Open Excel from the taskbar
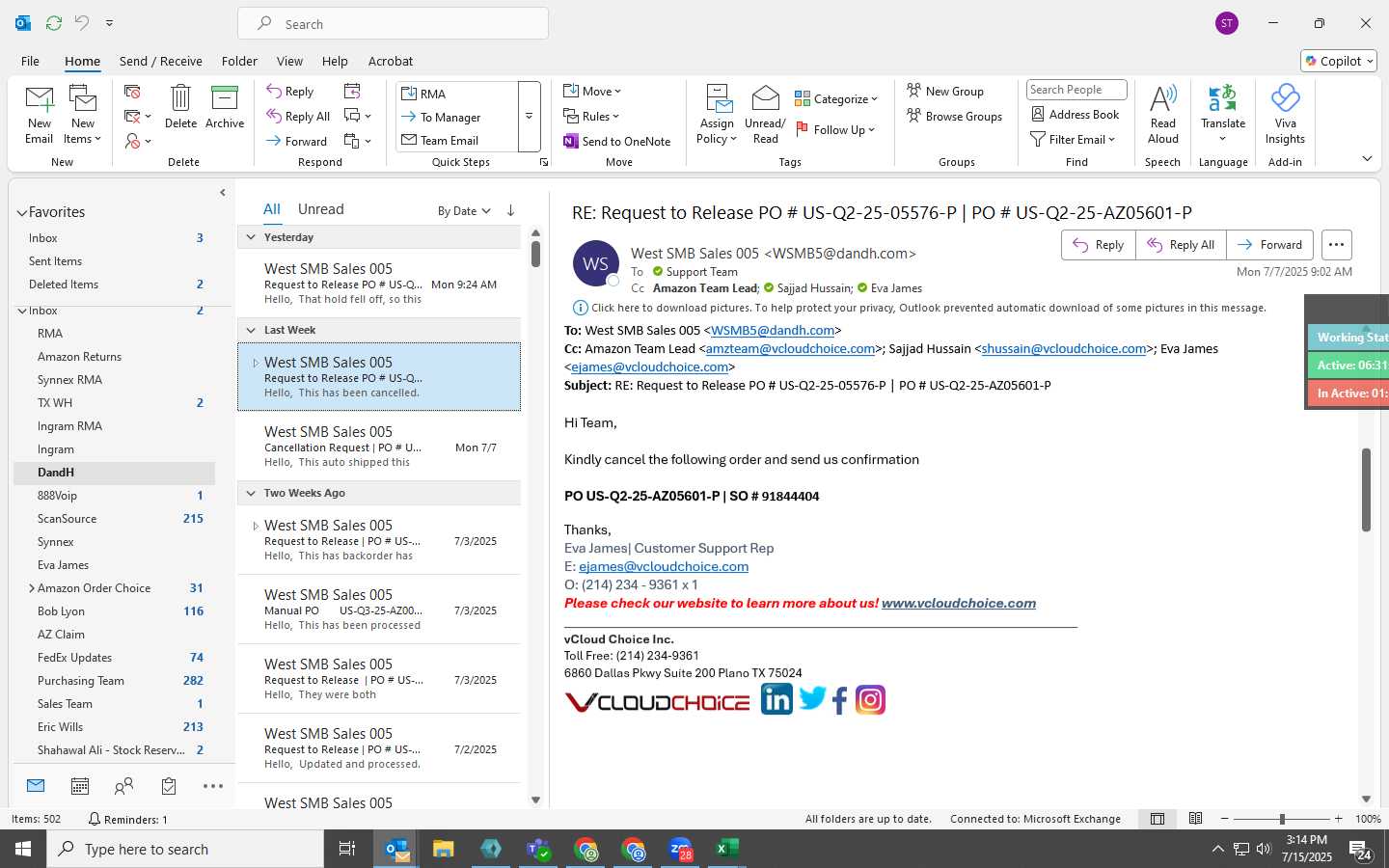Image resolution: width=1389 pixels, height=868 pixels. coord(727,849)
